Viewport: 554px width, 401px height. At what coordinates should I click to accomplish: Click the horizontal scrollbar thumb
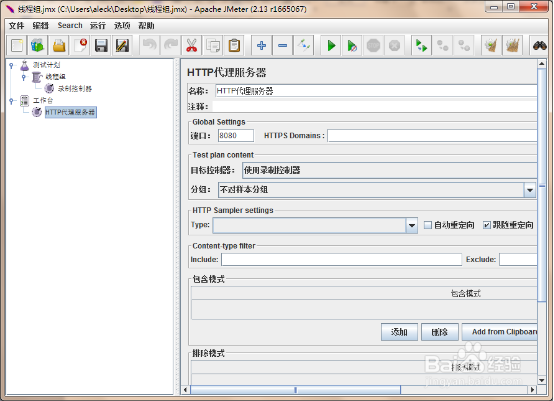click(x=295, y=390)
